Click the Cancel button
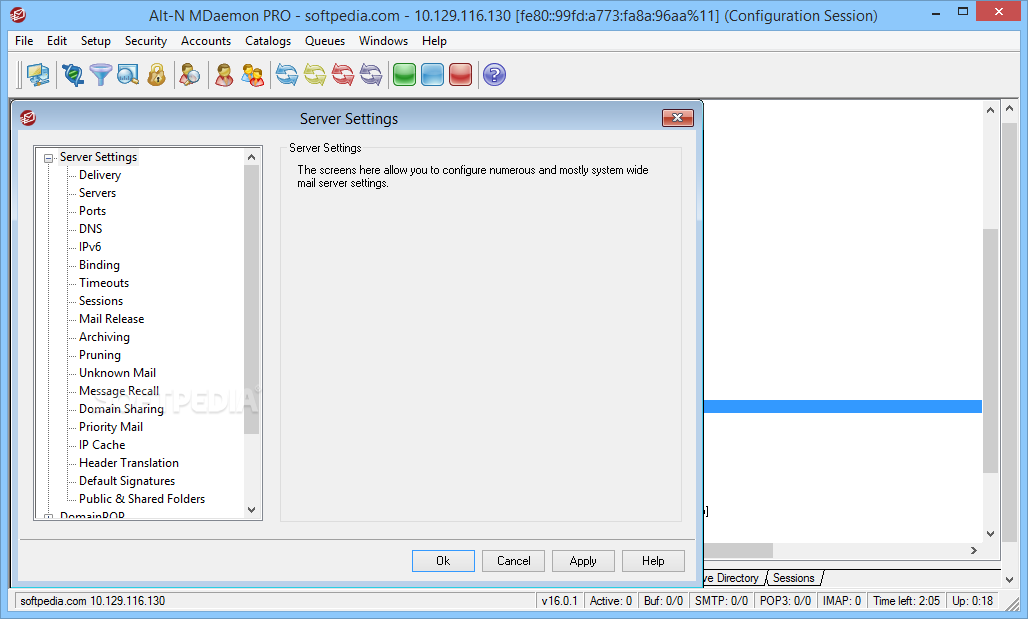 513,561
